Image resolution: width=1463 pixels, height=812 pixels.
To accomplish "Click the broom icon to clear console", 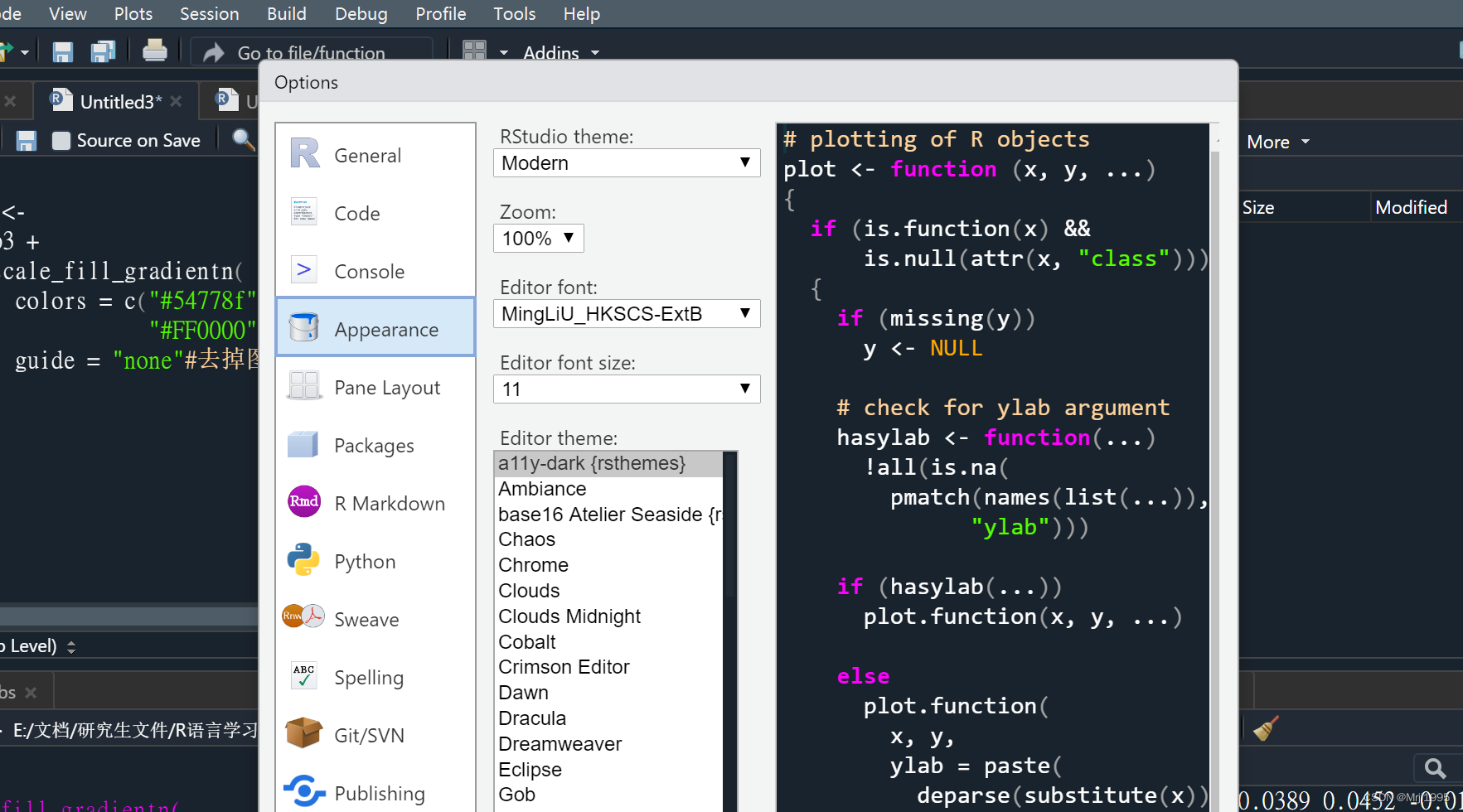I will click(1266, 727).
